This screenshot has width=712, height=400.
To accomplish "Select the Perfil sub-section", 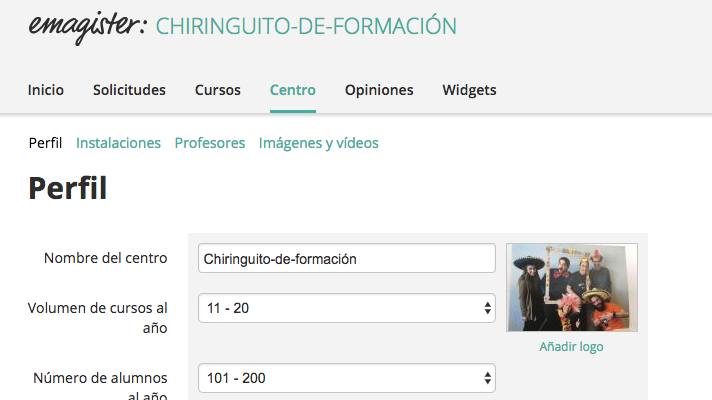I will click(45, 143).
